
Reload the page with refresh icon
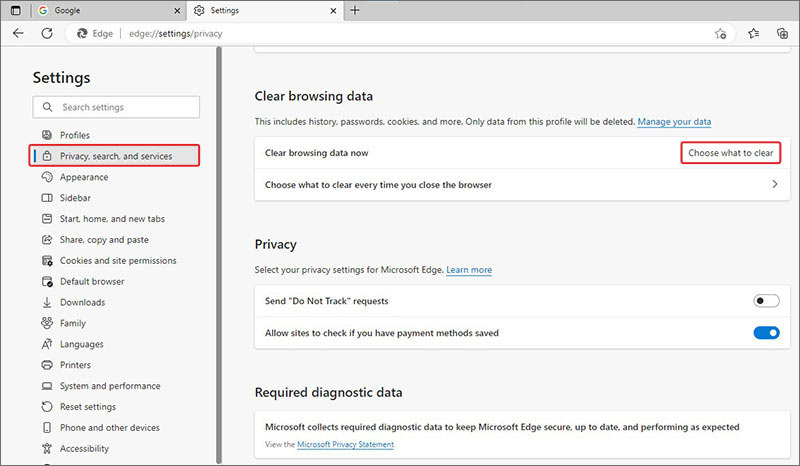pos(47,34)
